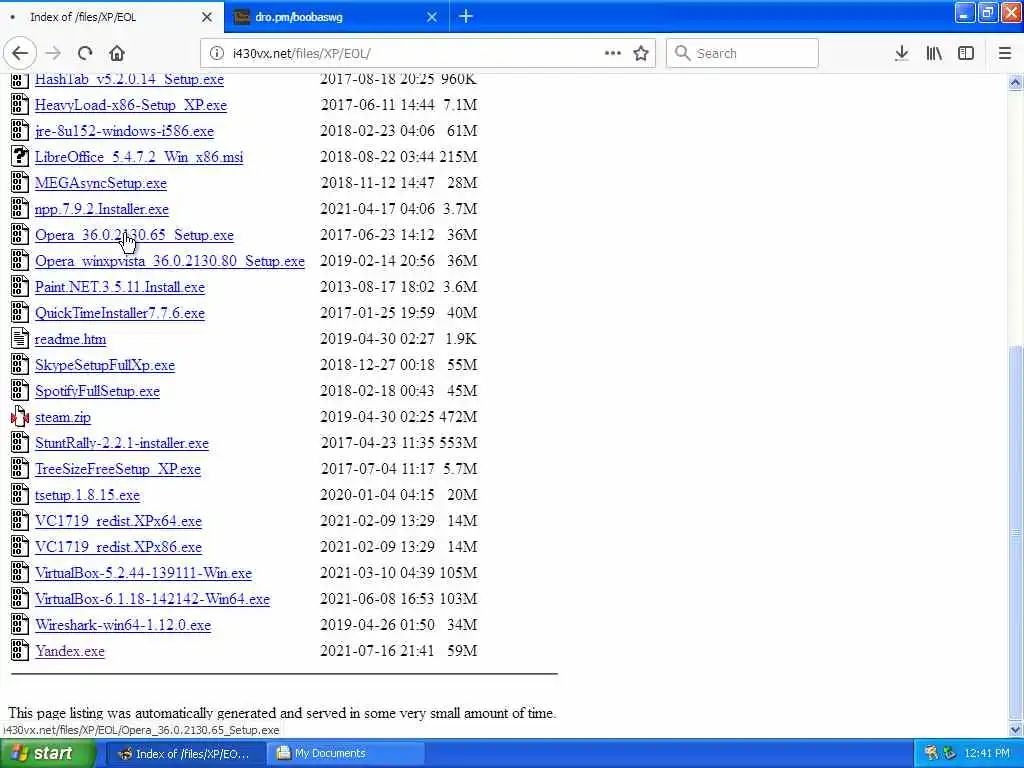Click the MEGAsyncSetup.exe link
This screenshot has height=768, width=1024.
(101, 183)
